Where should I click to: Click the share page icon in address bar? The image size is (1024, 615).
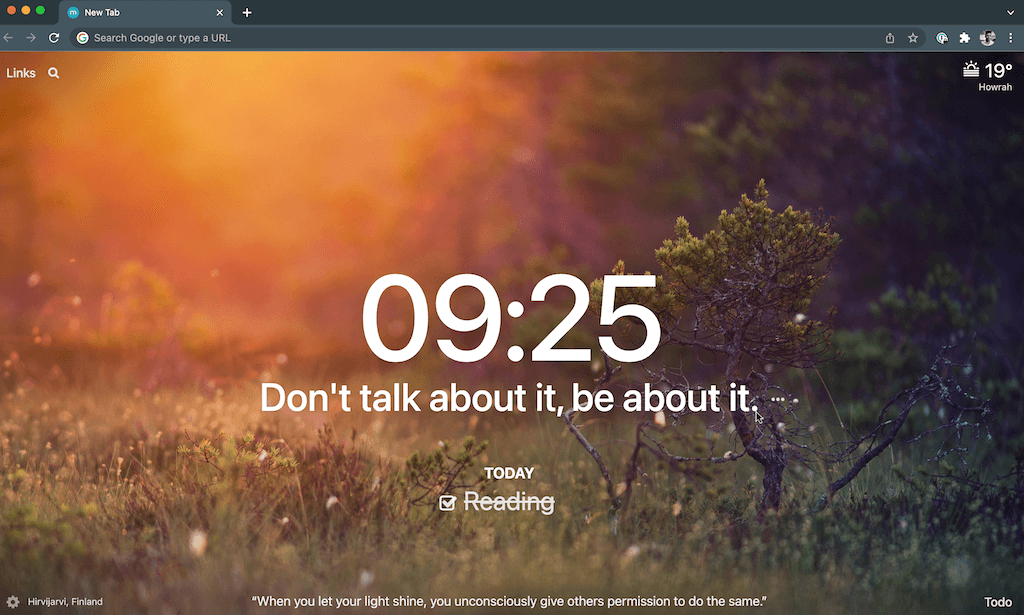point(889,38)
